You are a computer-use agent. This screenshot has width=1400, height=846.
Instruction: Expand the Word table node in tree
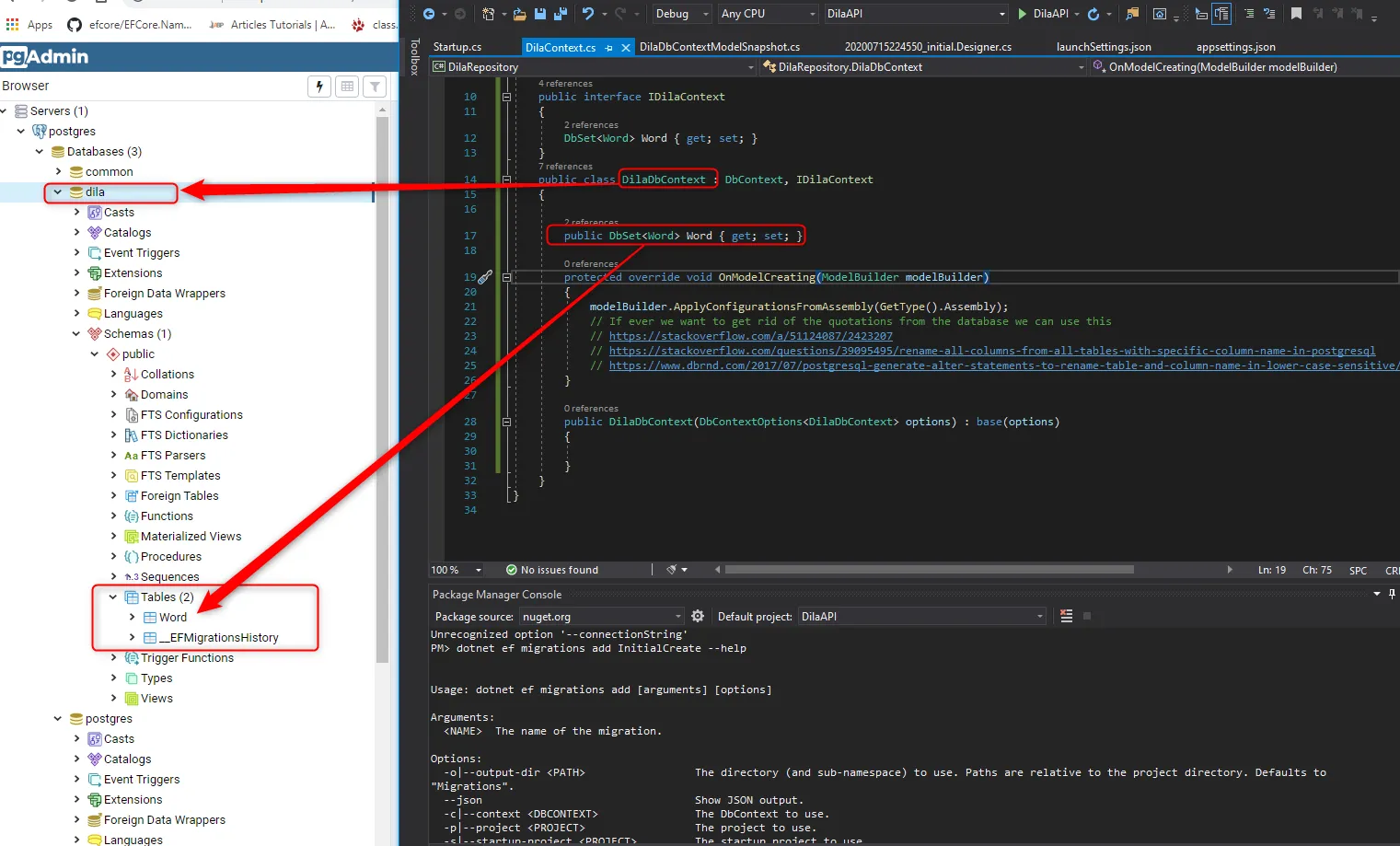coord(133,618)
